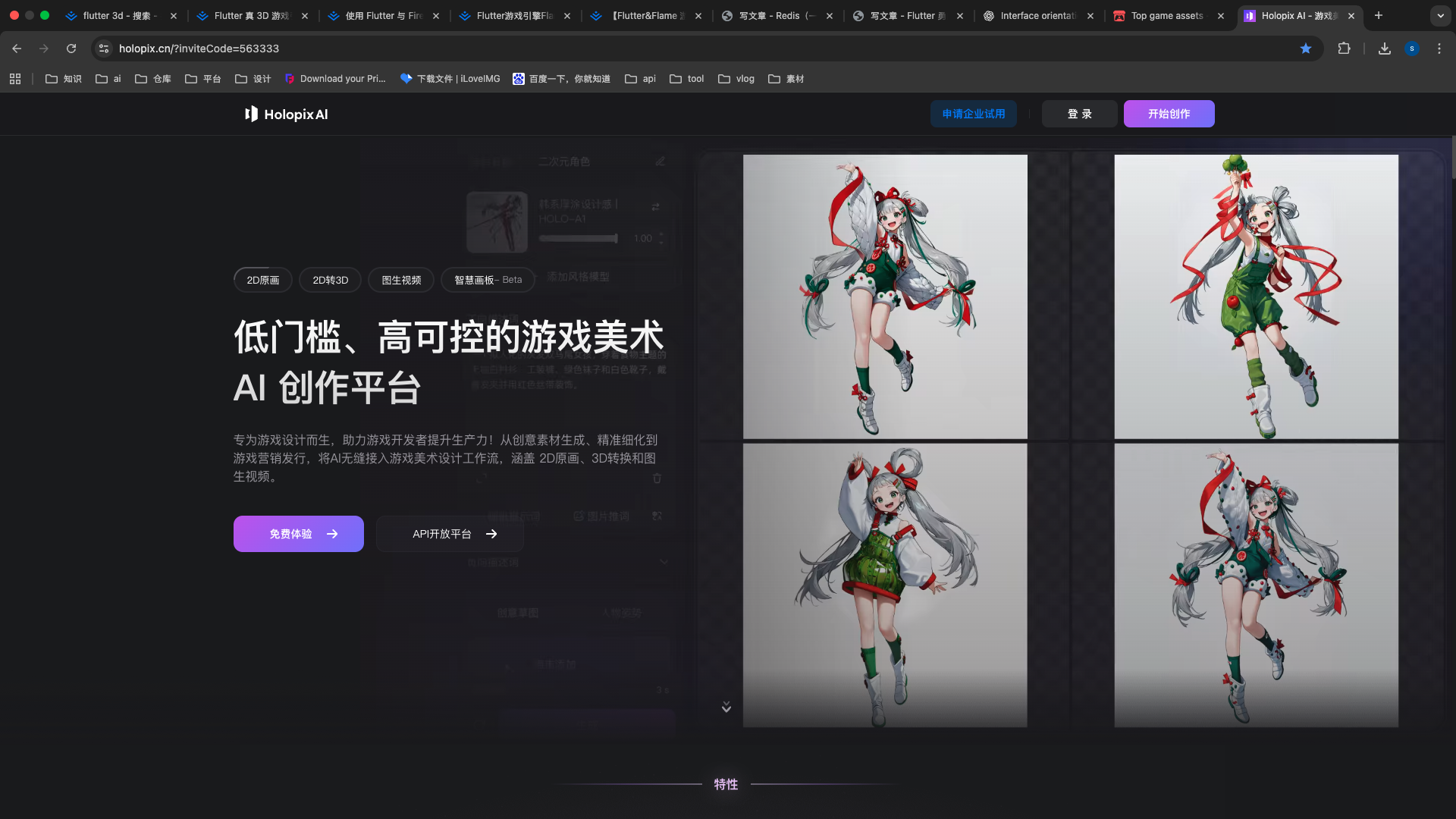Open 图片推荐 (image prompt suggestion) tool
Screen dimensions: 1456x819
click(601, 516)
